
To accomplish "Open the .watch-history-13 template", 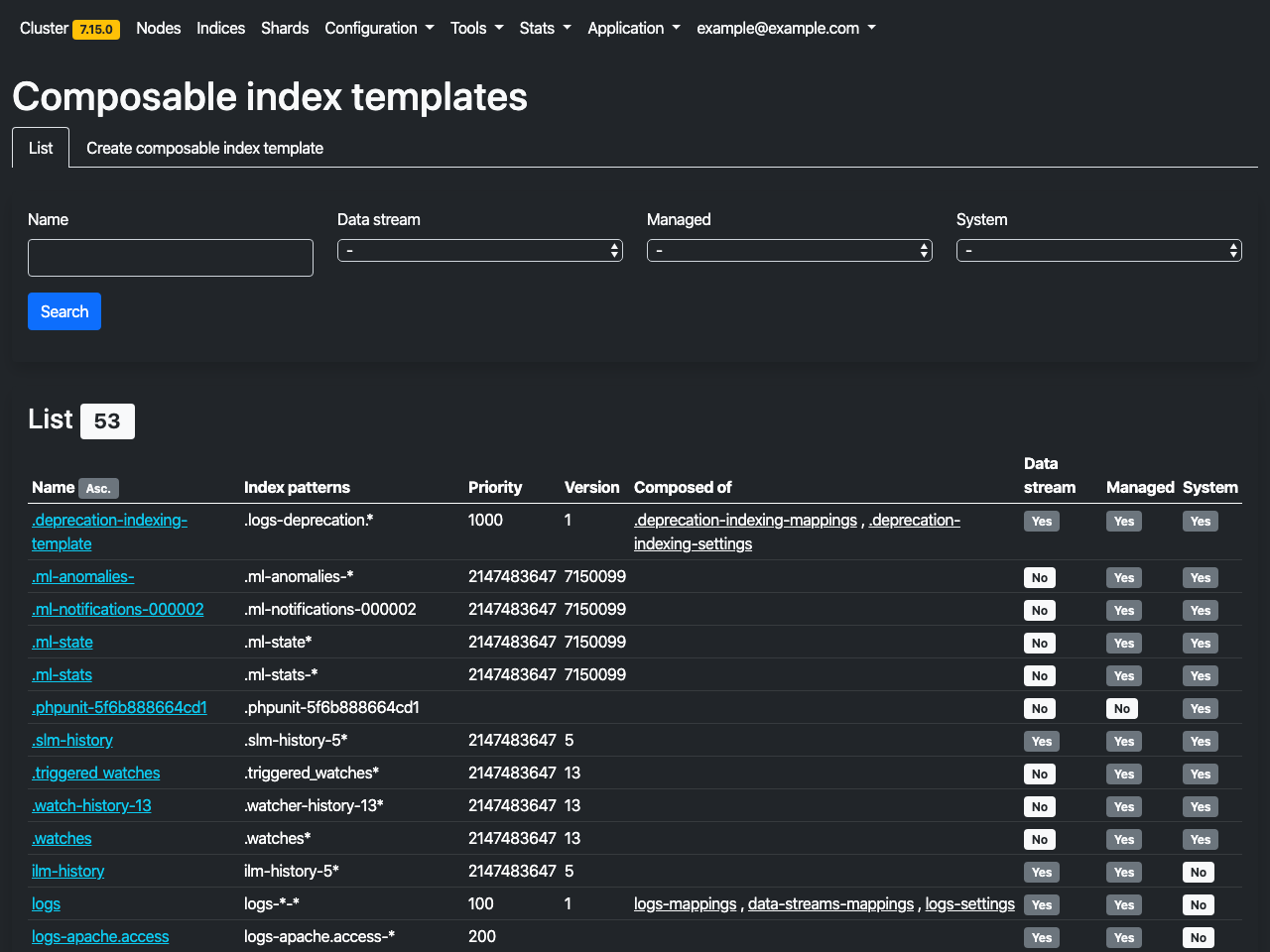I will (x=91, y=805).
